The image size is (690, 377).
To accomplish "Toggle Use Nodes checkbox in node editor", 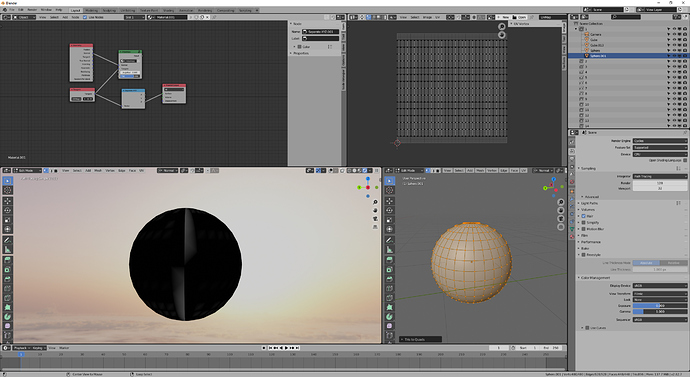I will point(85,17).
